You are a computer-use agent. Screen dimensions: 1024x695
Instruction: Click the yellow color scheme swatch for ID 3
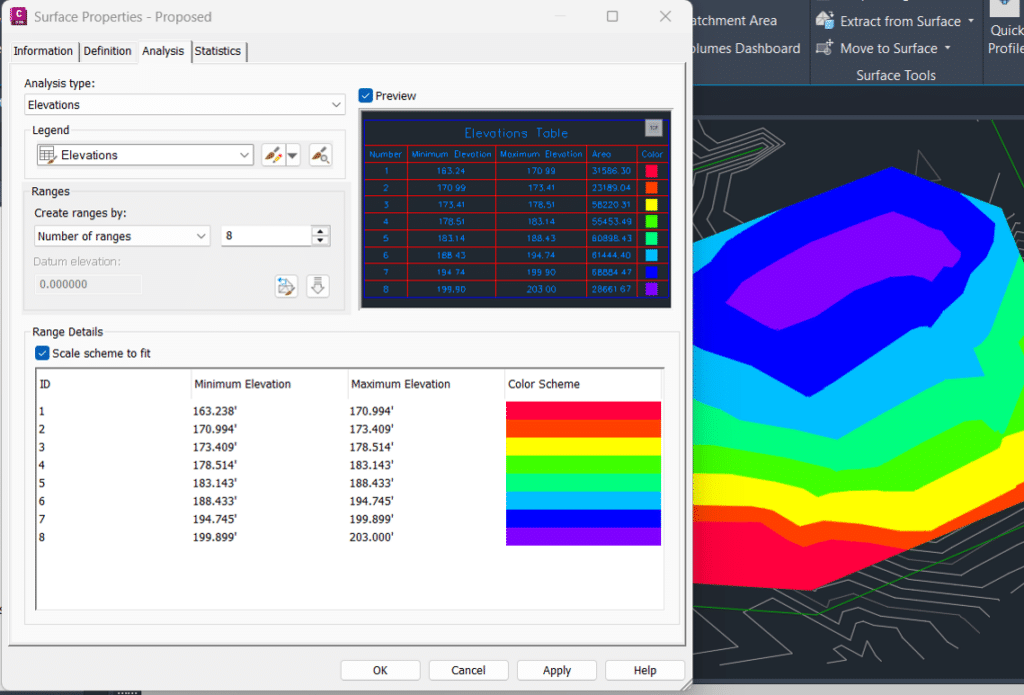pos(583,447)
